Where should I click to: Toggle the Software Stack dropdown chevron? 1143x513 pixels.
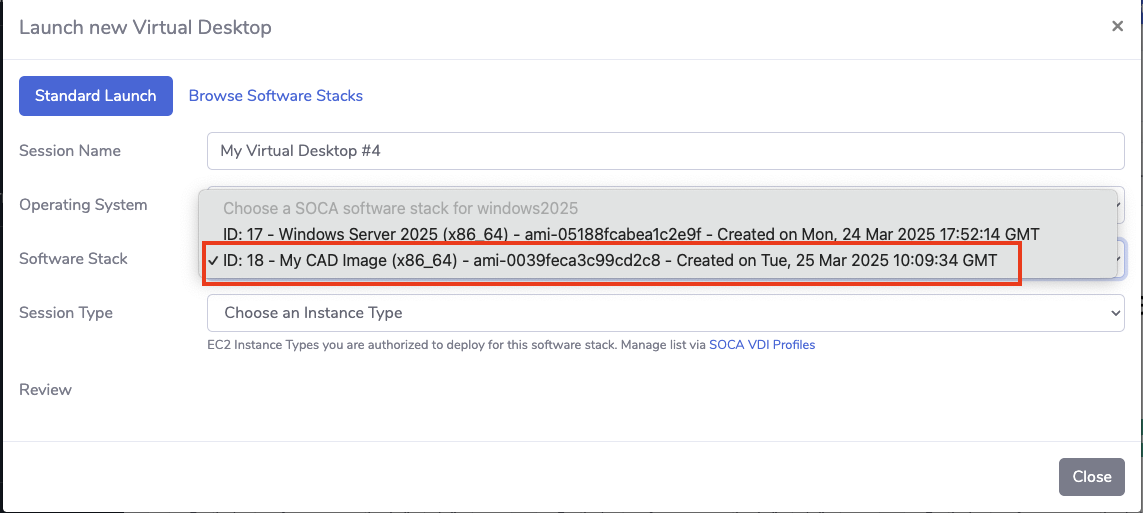tap(1117, 259)
